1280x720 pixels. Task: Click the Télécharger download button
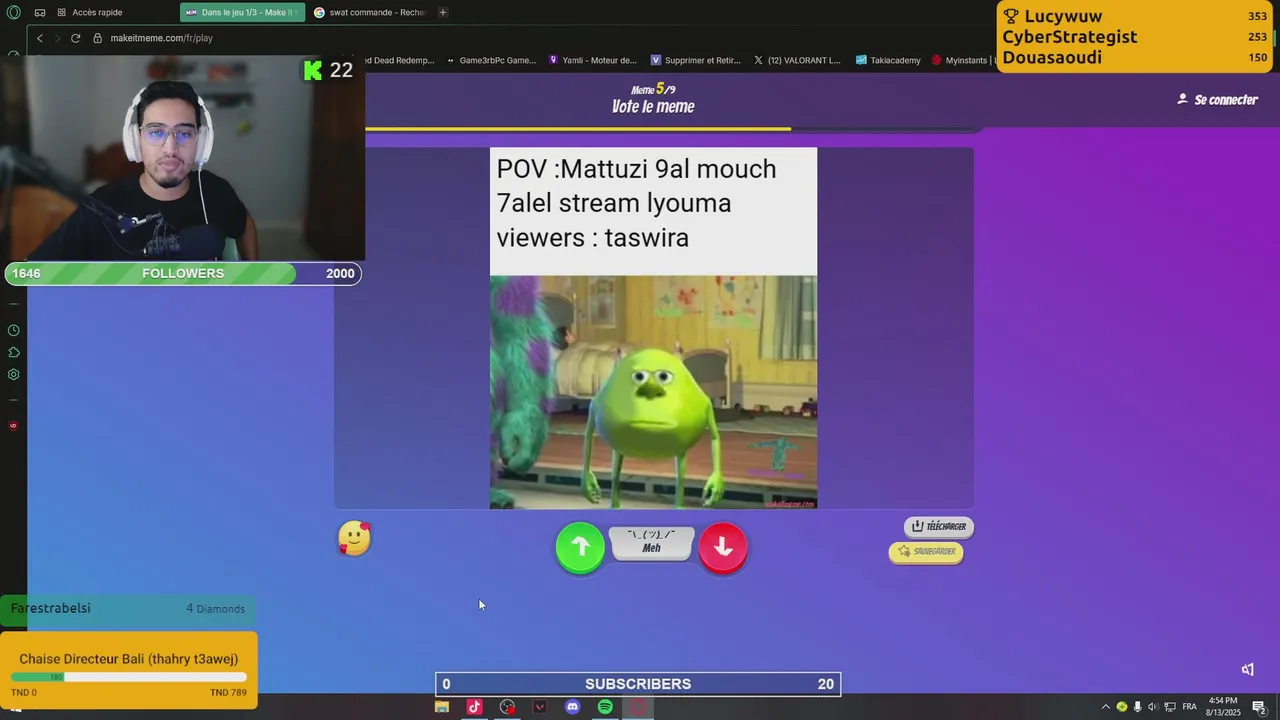click(938, 526)
